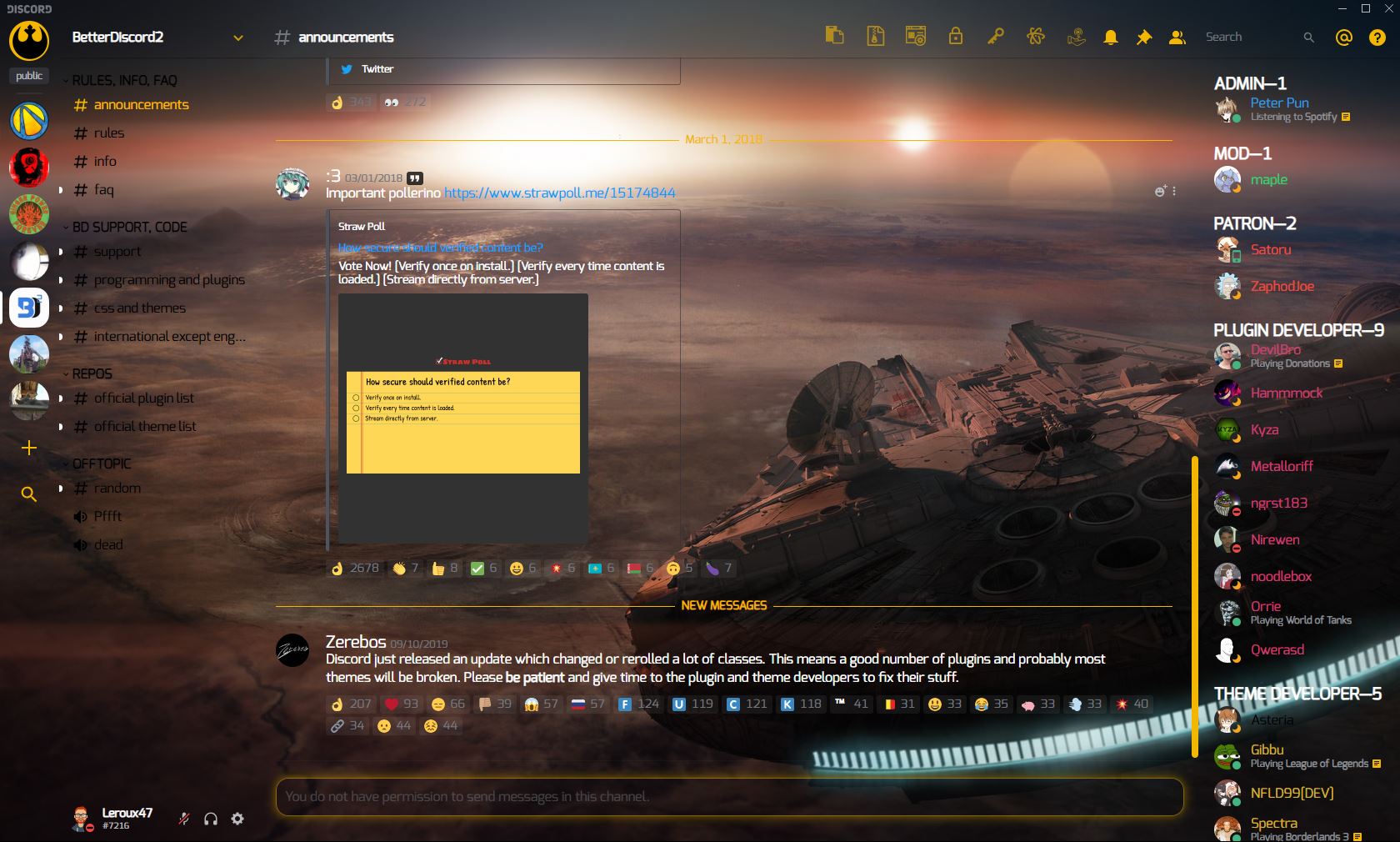Go to Home via Rebel Alliance icon
Image resolution: width=1400 pixels, height=842 pixels.
(x=29, y=40)
